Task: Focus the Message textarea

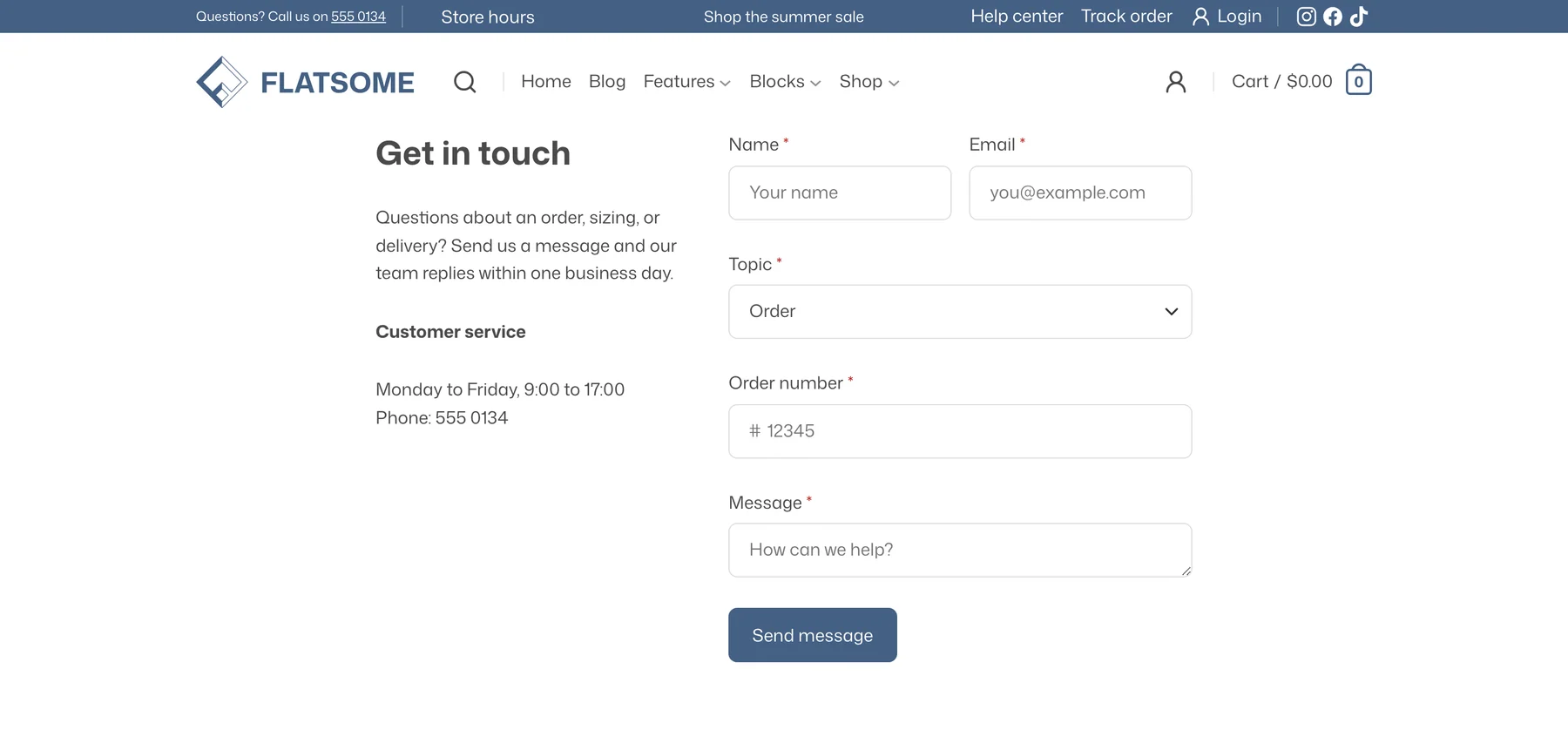Action: coord(960,550)
